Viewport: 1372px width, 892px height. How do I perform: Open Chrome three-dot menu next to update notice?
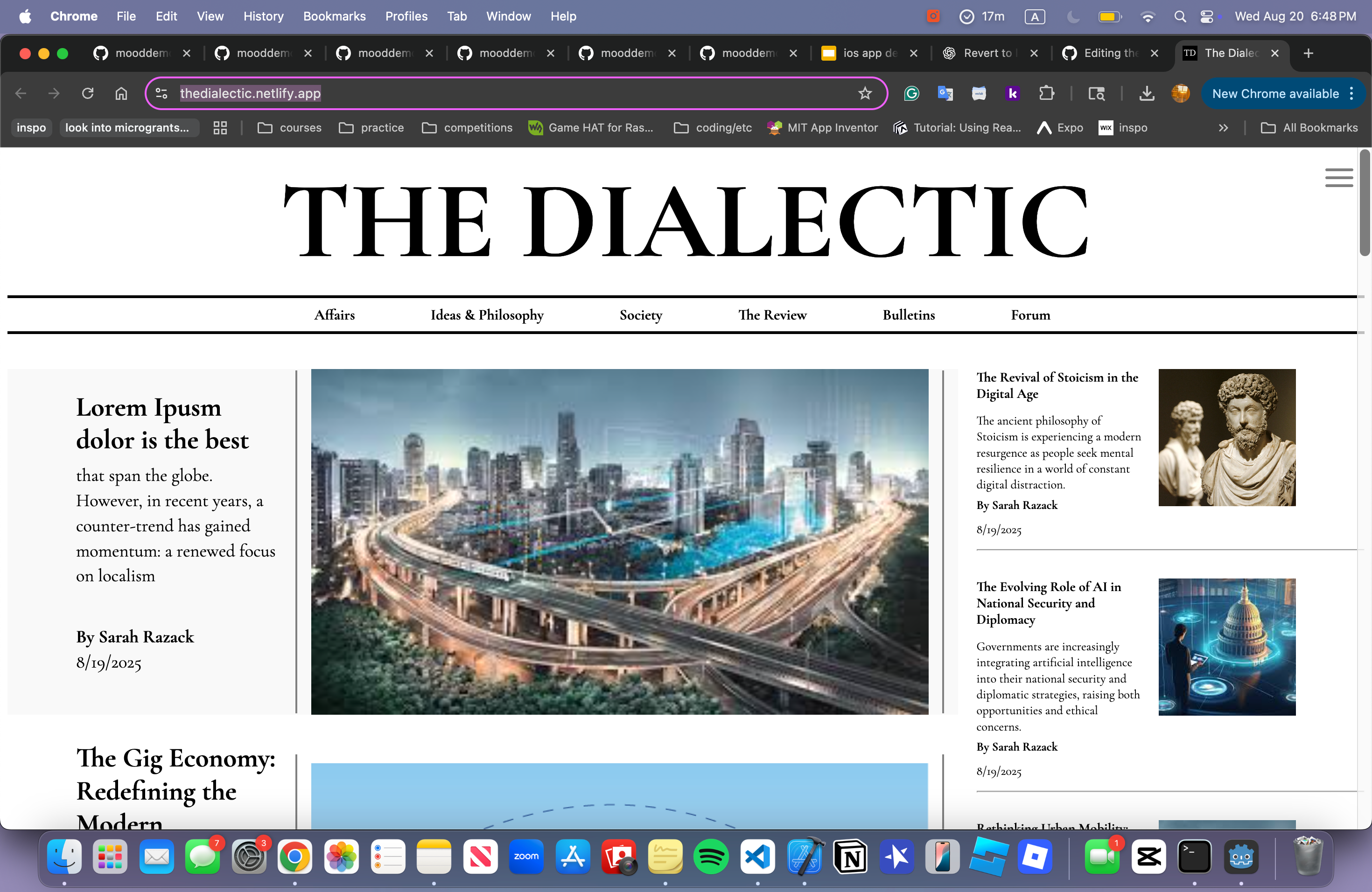[x=1351, y=93]
